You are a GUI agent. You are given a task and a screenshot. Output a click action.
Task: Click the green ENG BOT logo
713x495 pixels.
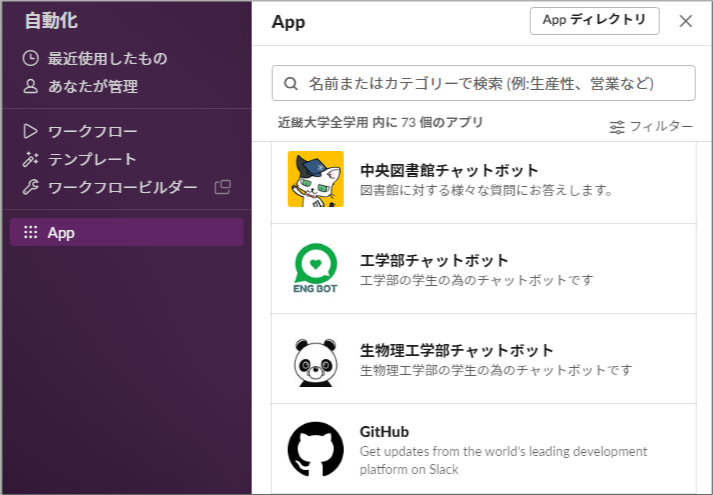tap(315, 269)
